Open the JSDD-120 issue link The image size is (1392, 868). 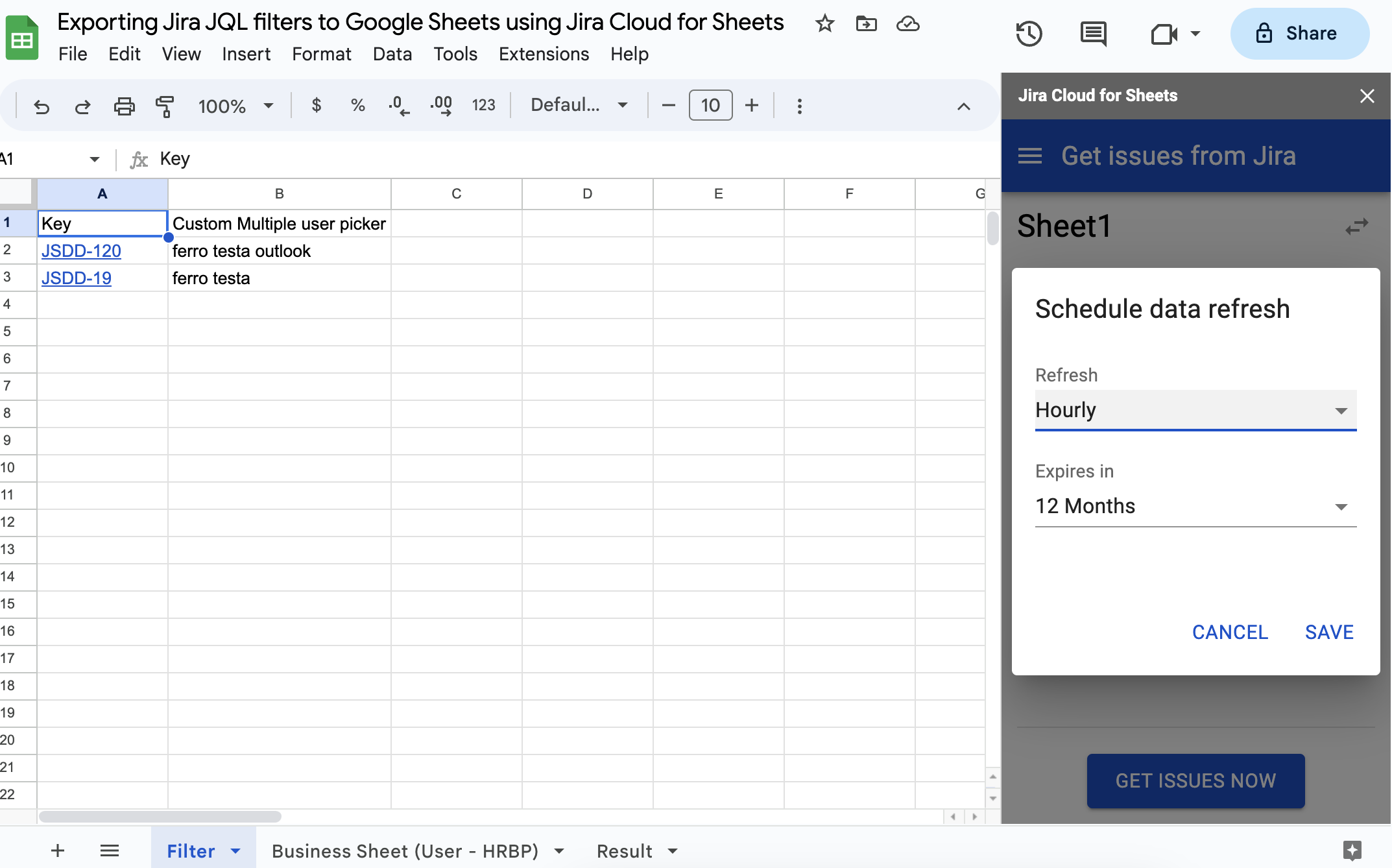81,251
